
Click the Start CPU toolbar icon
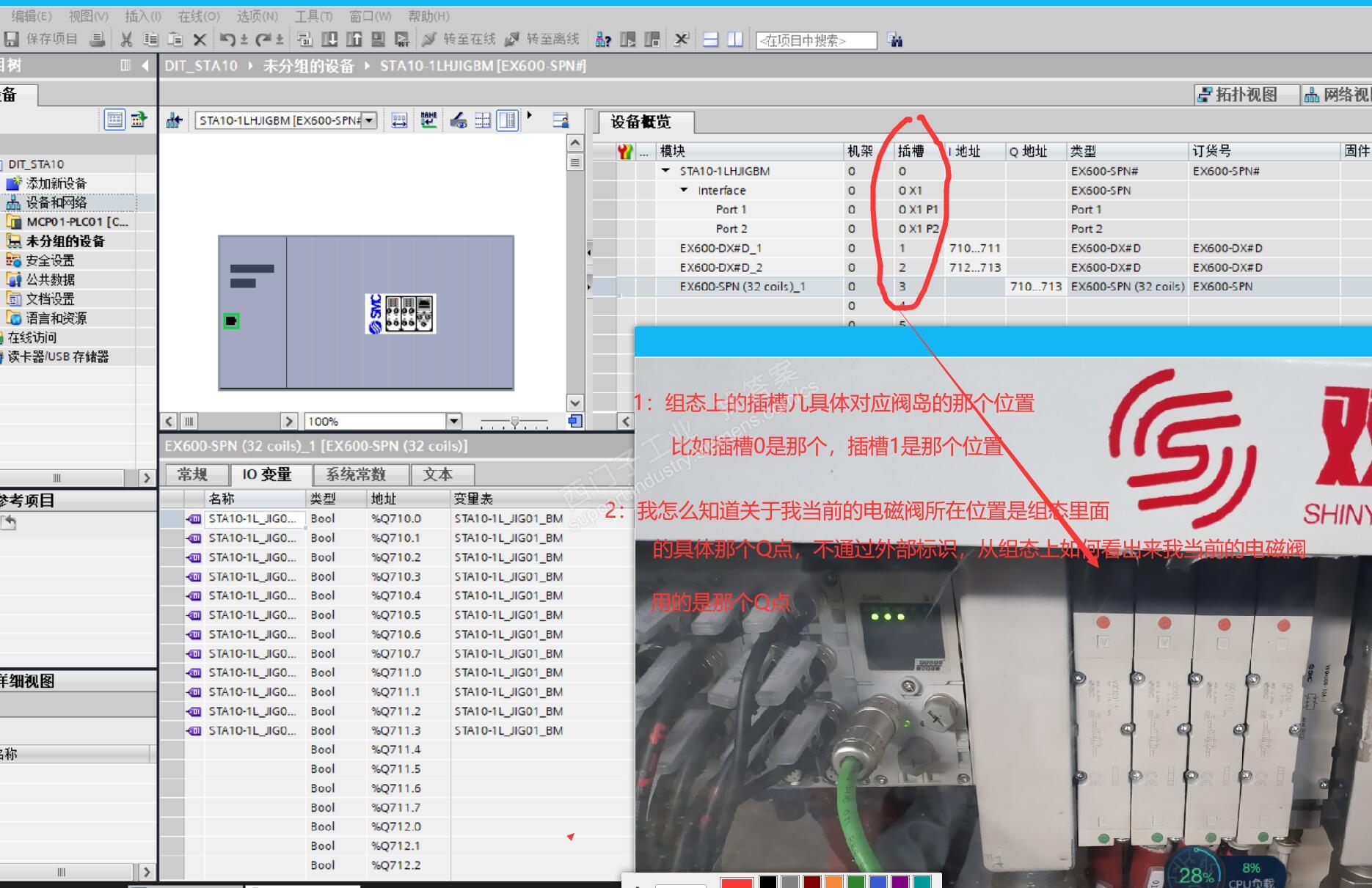(627, 40)
